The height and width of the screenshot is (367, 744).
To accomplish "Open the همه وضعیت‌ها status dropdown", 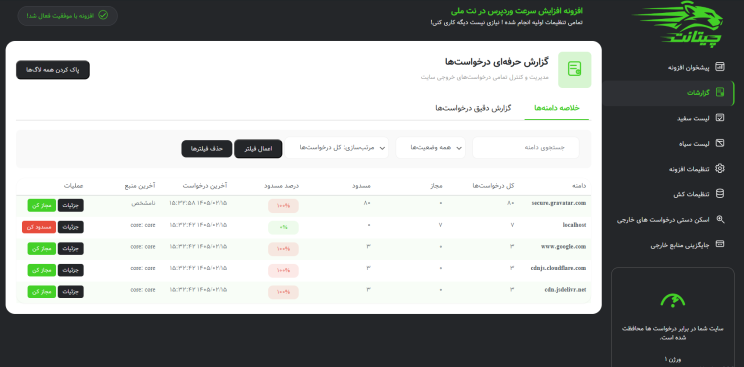I will [x=430, y=148].
